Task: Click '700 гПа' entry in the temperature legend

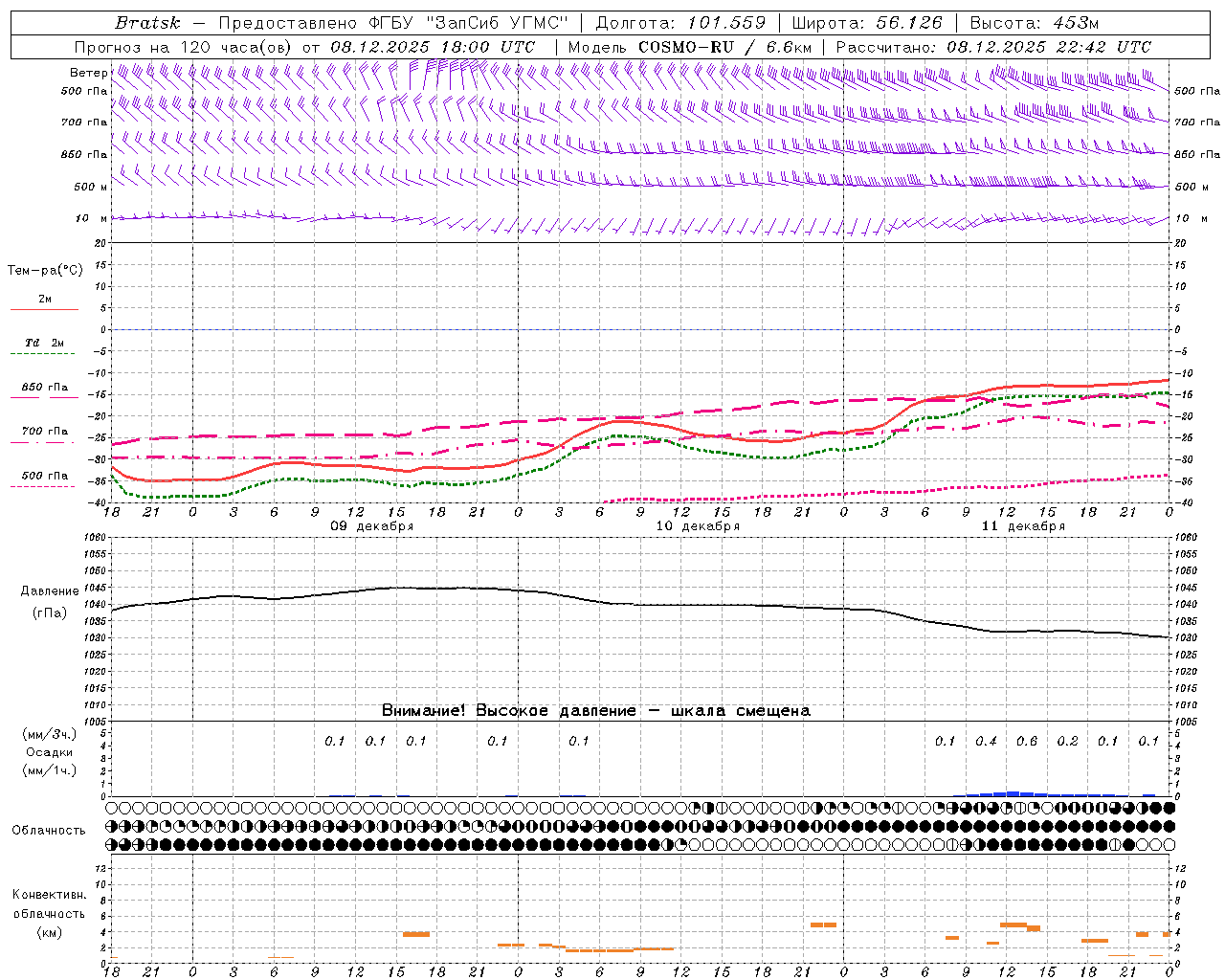Action: coord(45,432)
